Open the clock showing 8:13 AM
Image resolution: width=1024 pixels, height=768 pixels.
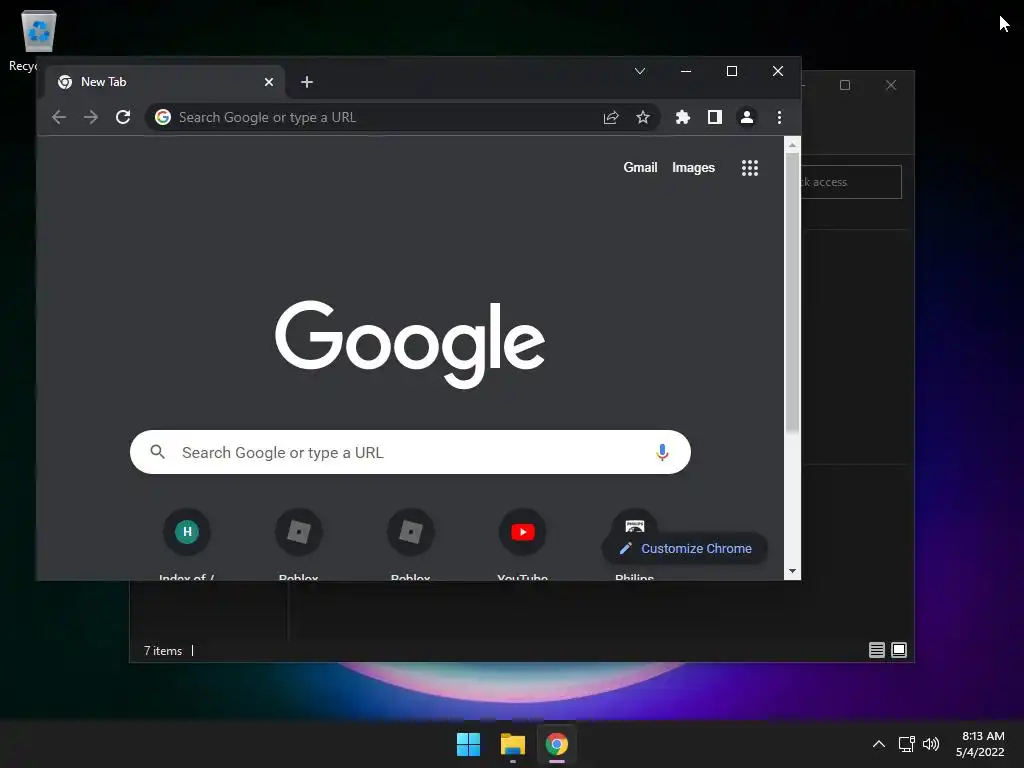coord(981,744)
